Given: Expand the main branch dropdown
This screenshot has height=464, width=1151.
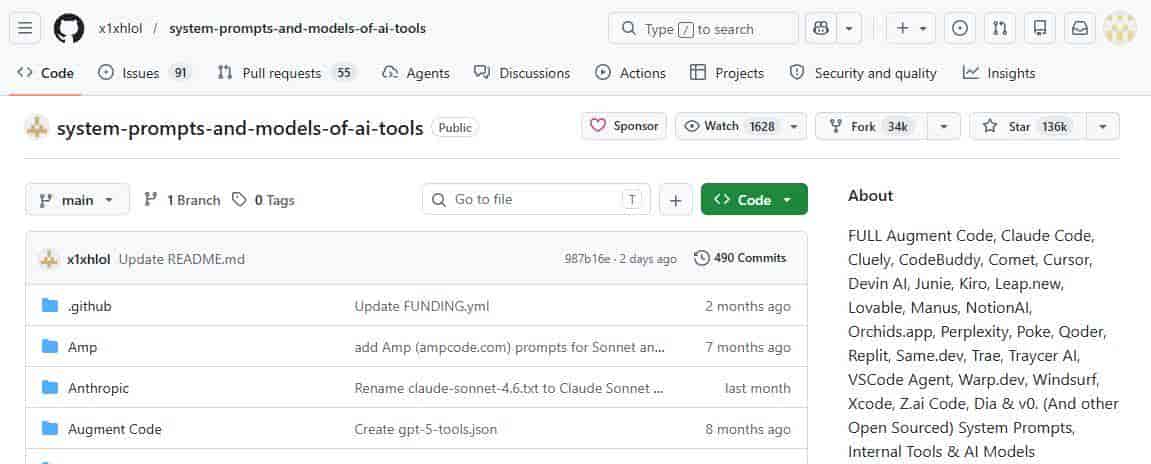Looking at the screenshot, I should 77,200.
